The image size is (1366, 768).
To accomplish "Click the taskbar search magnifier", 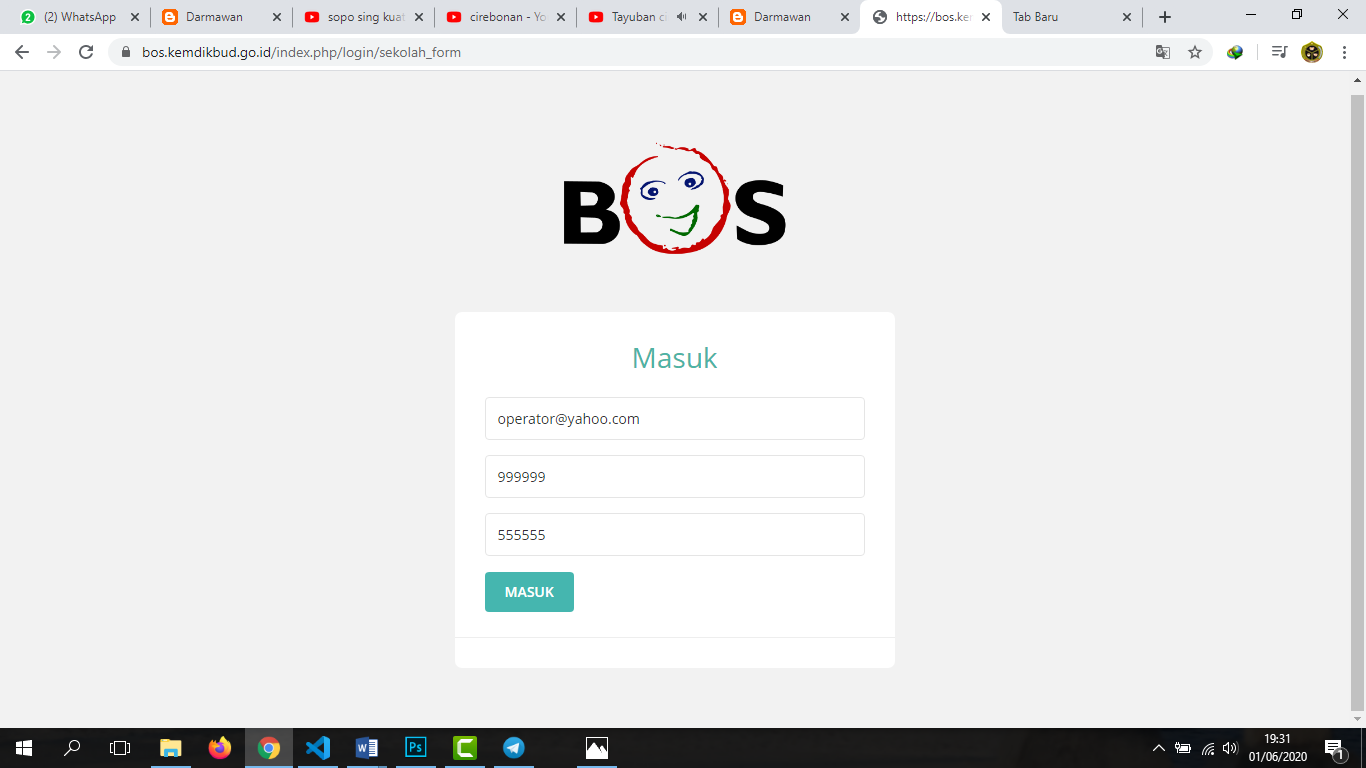I will [x=72, y=748].
